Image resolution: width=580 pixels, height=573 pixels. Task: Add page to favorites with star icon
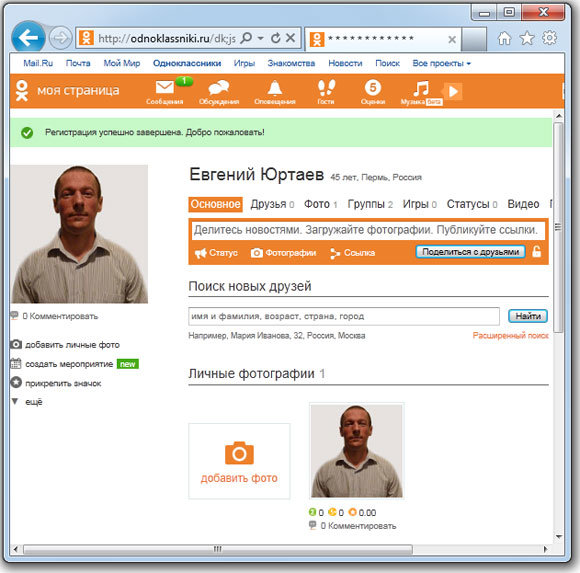[x=527, y=38]
